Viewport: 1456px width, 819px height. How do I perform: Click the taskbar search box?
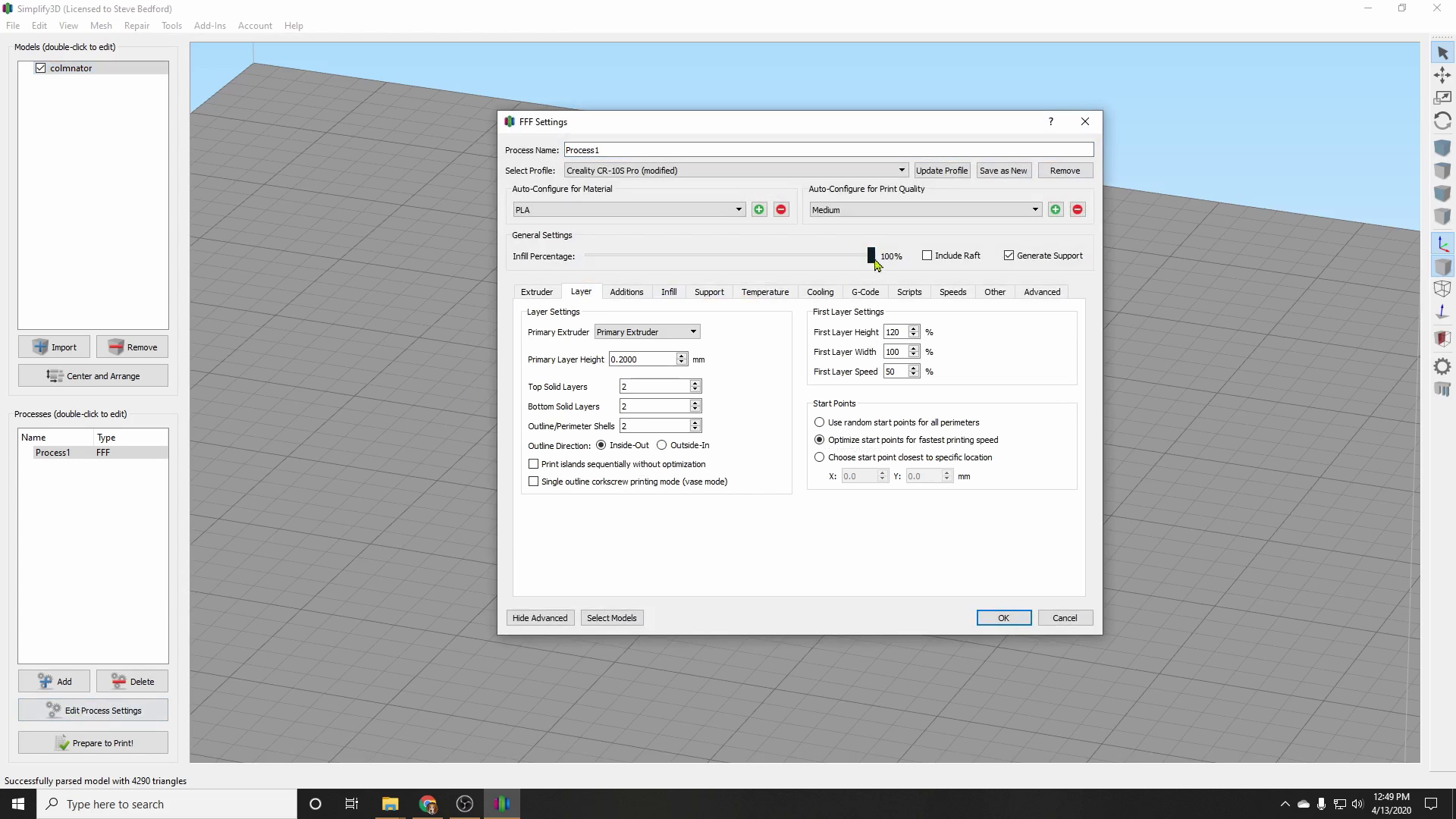click(x=167, y=804)
